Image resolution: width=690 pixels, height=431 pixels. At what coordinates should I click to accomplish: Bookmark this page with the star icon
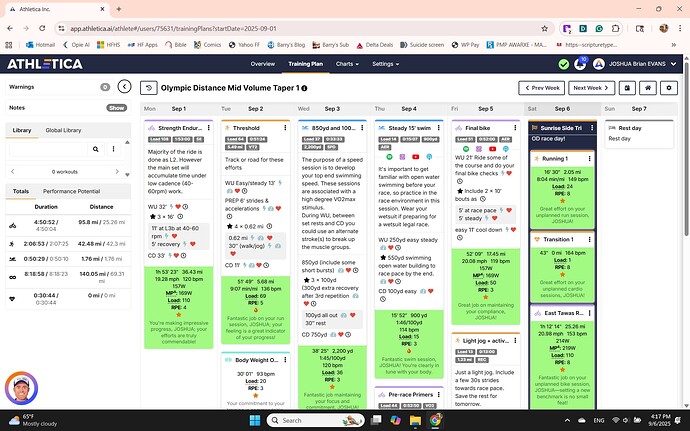[x=544, y=29]
